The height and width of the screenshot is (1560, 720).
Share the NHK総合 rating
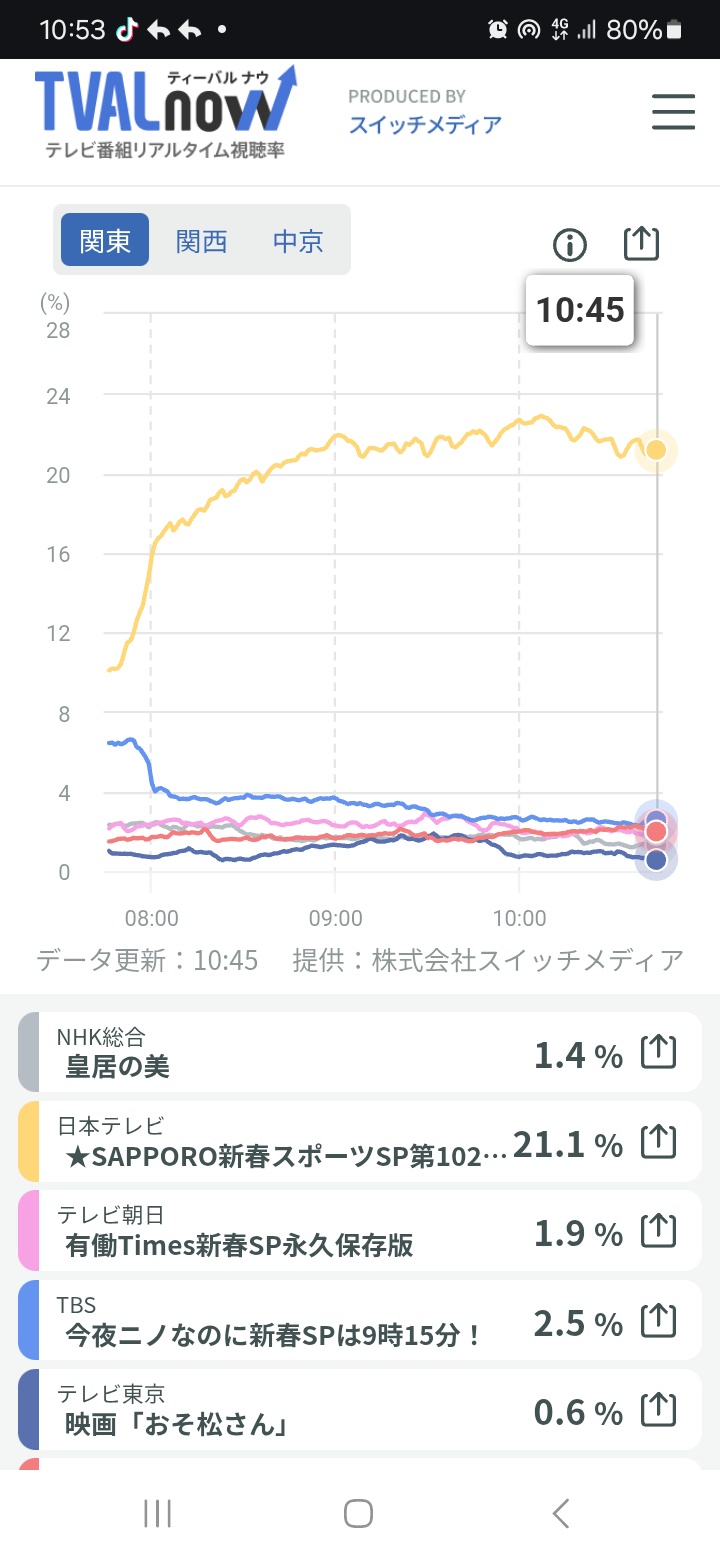pyautogui.click(x=658, y=1052)
